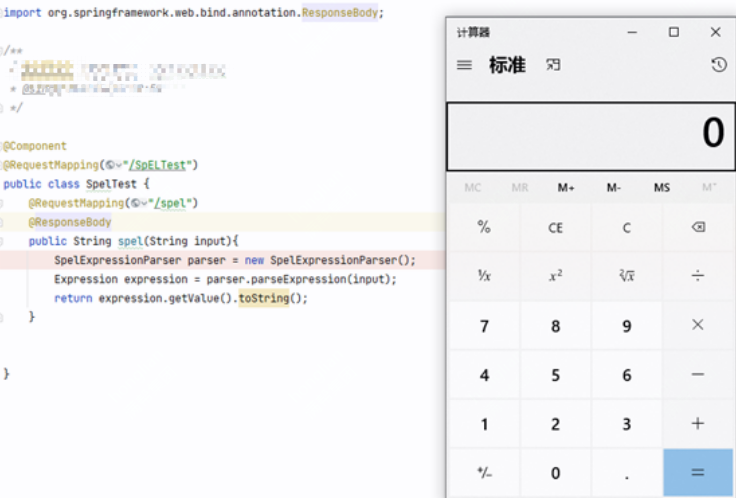Collapse the Javadoc comment block
This screenshot has height=498, width=736.
pyautogui.click(x=3, y=50)
